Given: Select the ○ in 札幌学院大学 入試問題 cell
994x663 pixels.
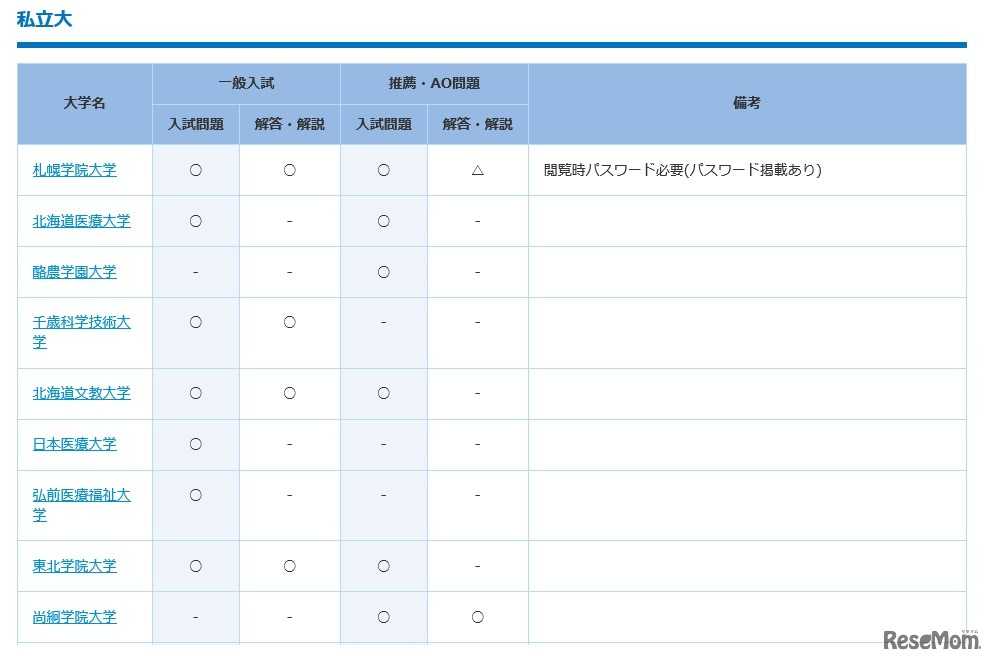Looking at the screenshot, I should click(x=195, y=170).
